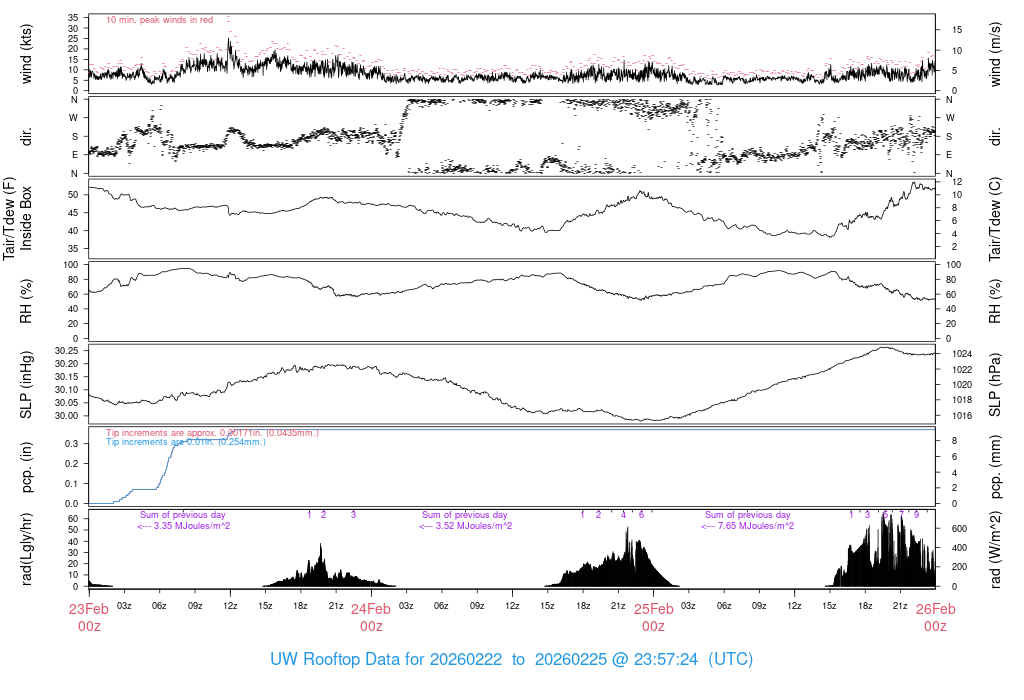1024x700 pixels.
Task: Select the "rad(Lgly/hr)" axis label
Action: coord(26,549)
